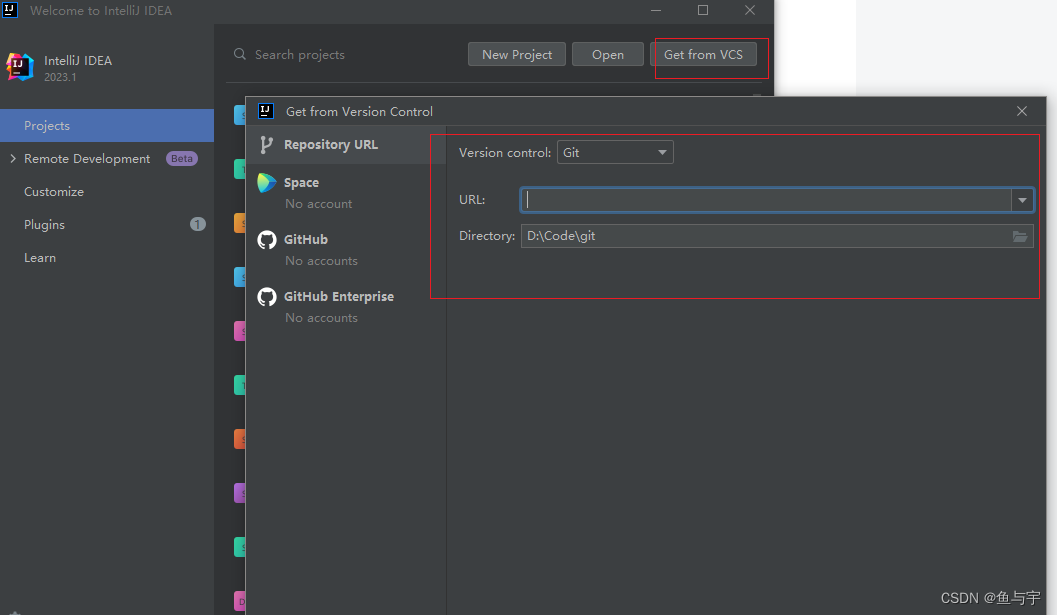This screenshot has width=1057, height=615.
Task: Open Remote Development section
Action: pos(87,158)
